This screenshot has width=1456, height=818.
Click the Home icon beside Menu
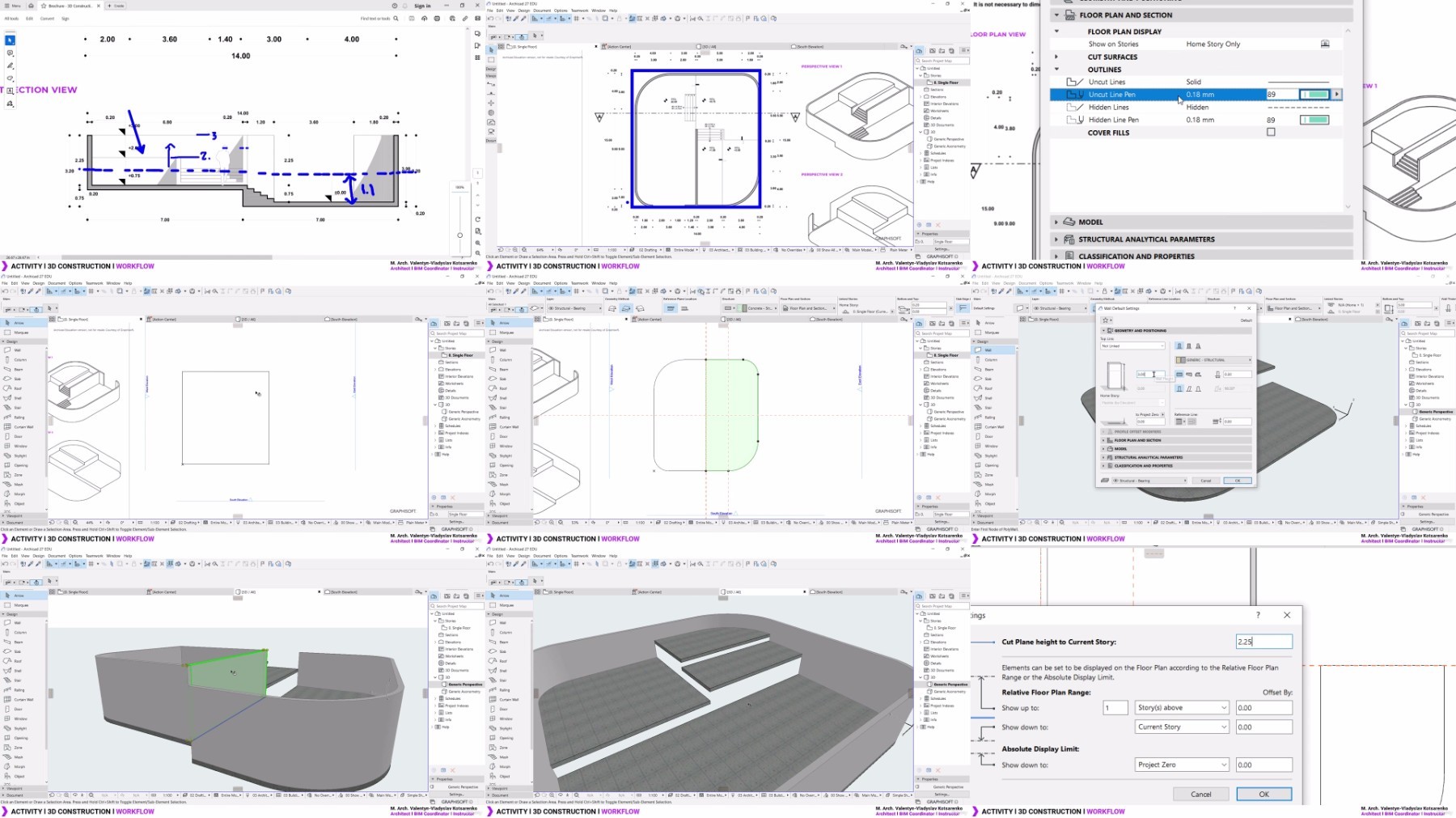(x=31, y=6)
